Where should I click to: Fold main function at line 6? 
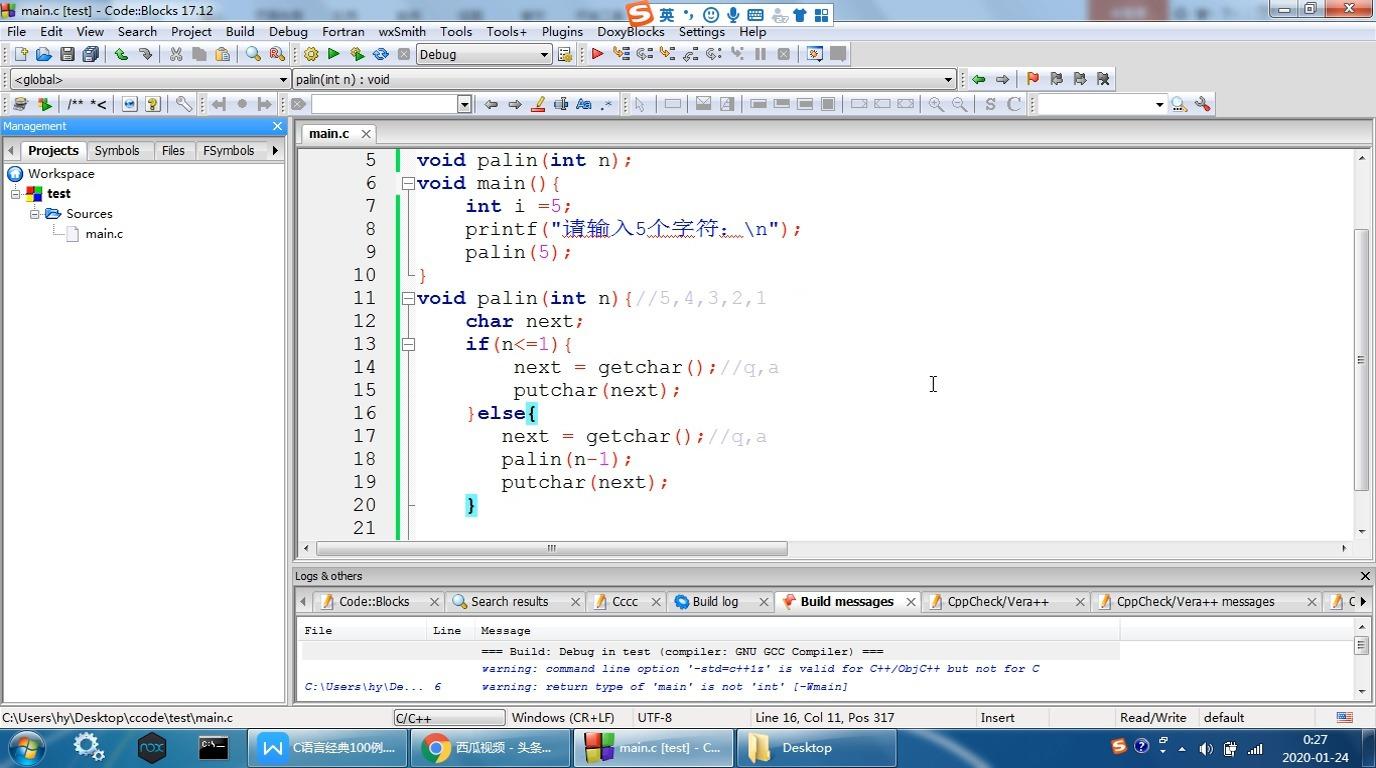tap(408, 183)
